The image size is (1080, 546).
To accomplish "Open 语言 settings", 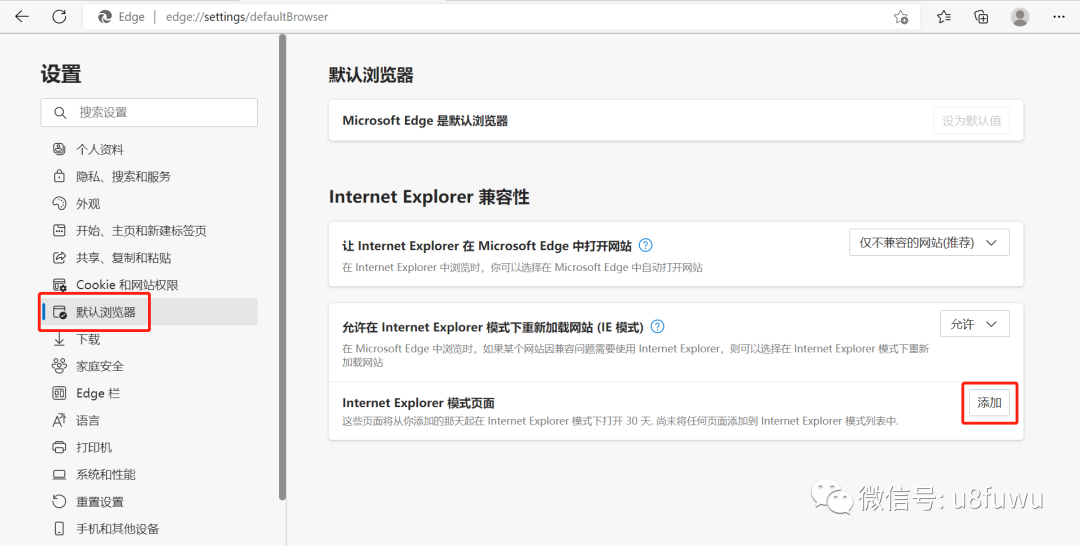I will [x=88, y=421].
